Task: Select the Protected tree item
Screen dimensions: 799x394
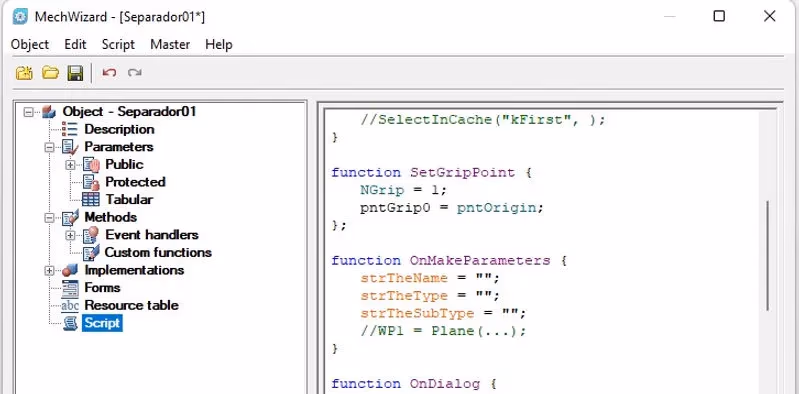Action: tap(135, 182)
